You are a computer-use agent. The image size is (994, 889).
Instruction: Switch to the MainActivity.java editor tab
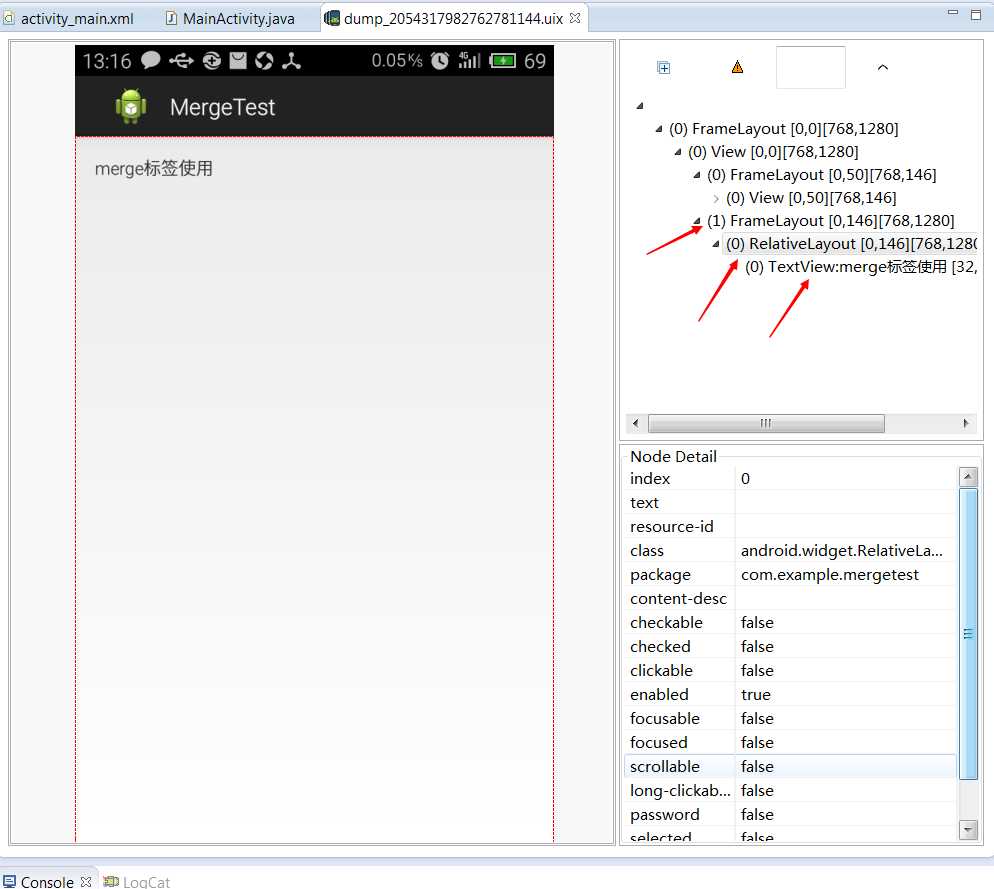(231, 18)
